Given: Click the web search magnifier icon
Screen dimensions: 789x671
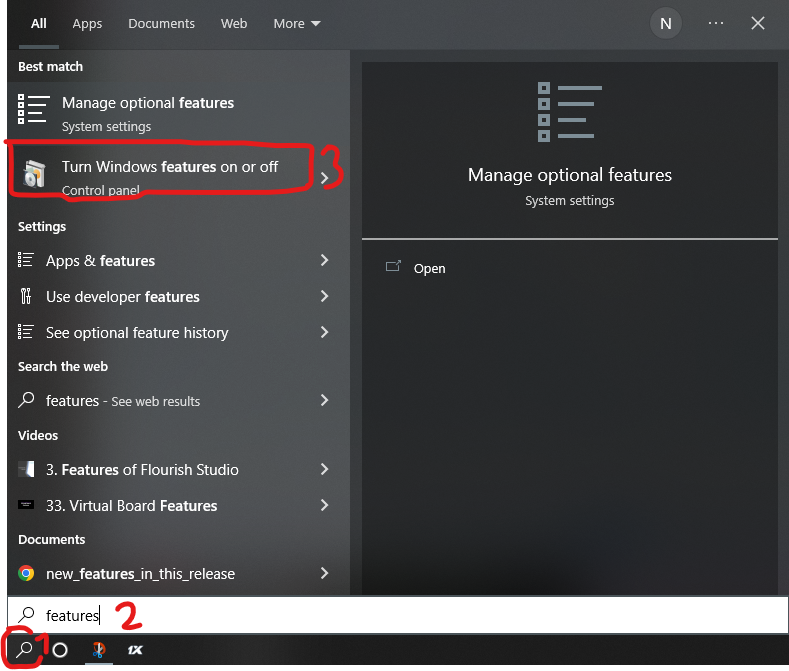Looking at the screenshot, I should (x=26, y=400).
